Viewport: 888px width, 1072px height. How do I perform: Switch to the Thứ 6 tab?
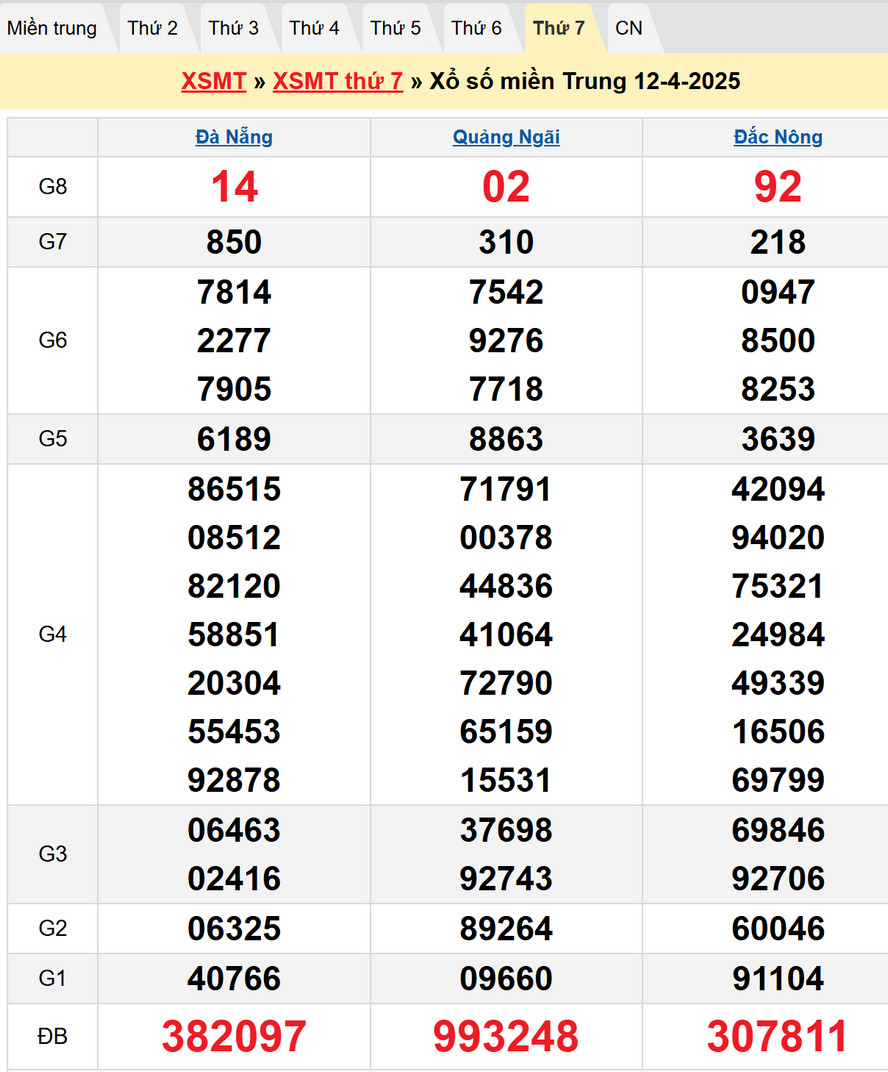click(477, 28)
